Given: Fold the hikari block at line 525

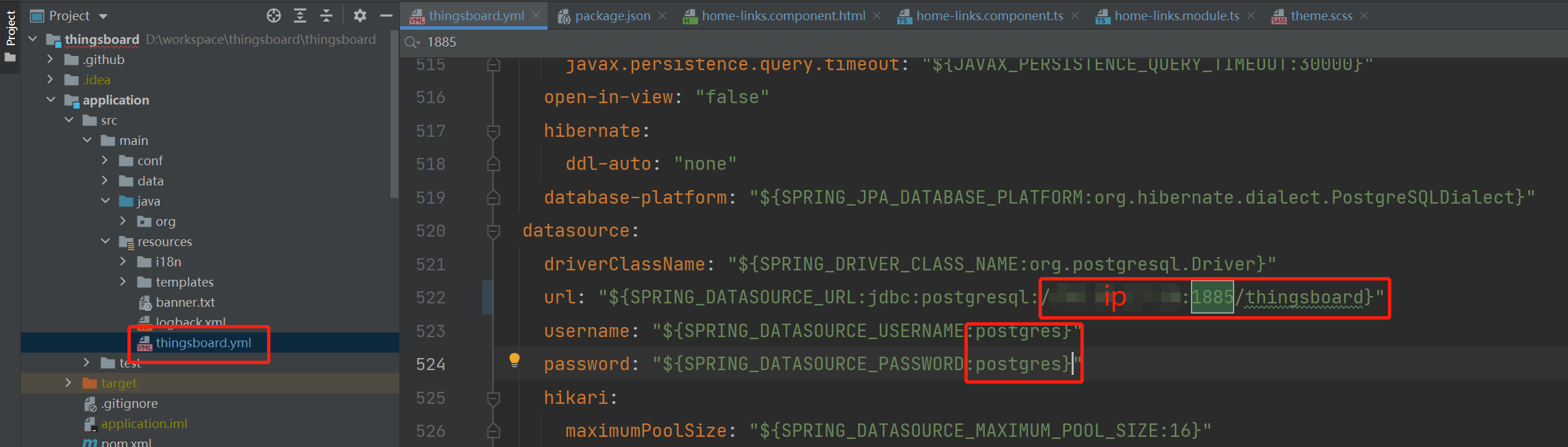Looking at the screenshot, I should tap(494, 398).
